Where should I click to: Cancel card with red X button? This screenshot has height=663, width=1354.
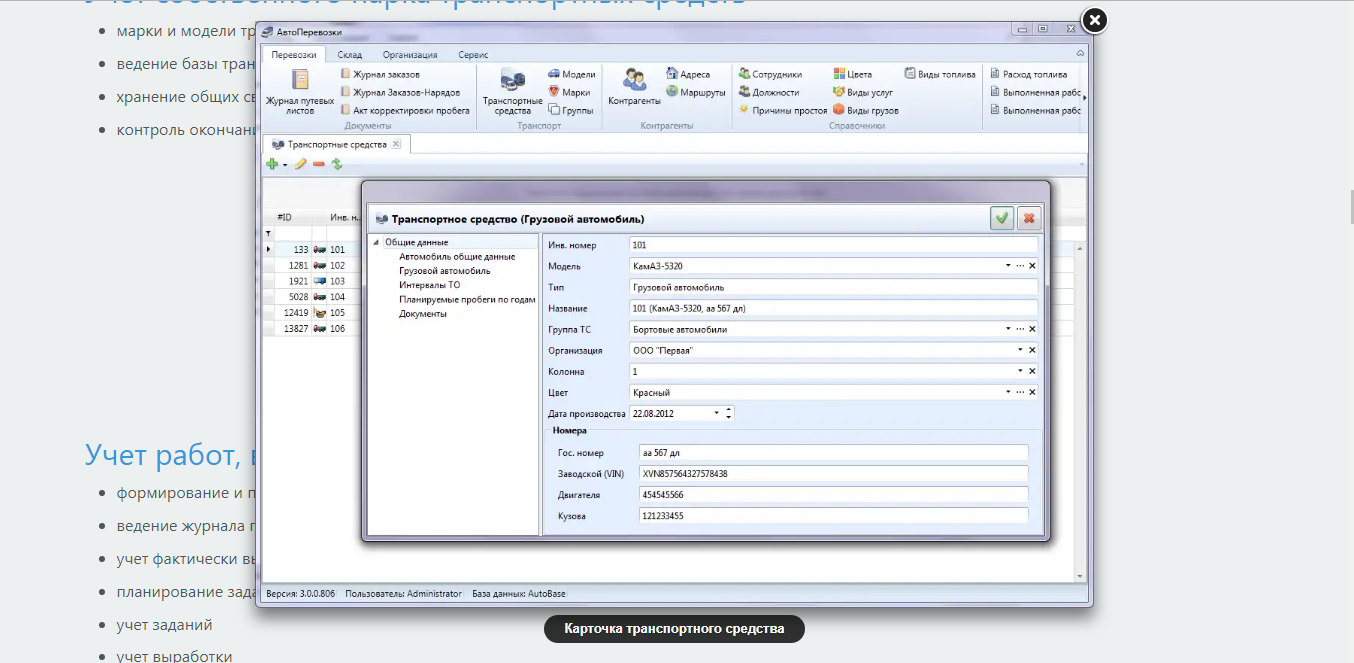[1027, 218]
